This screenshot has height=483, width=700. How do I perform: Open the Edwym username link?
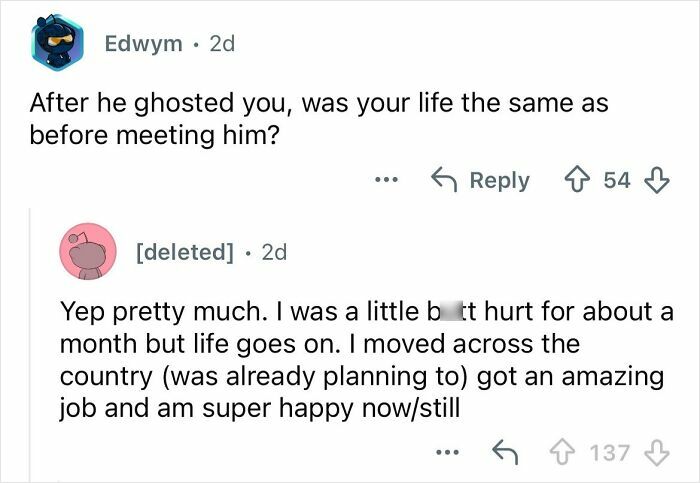(143, 44)
